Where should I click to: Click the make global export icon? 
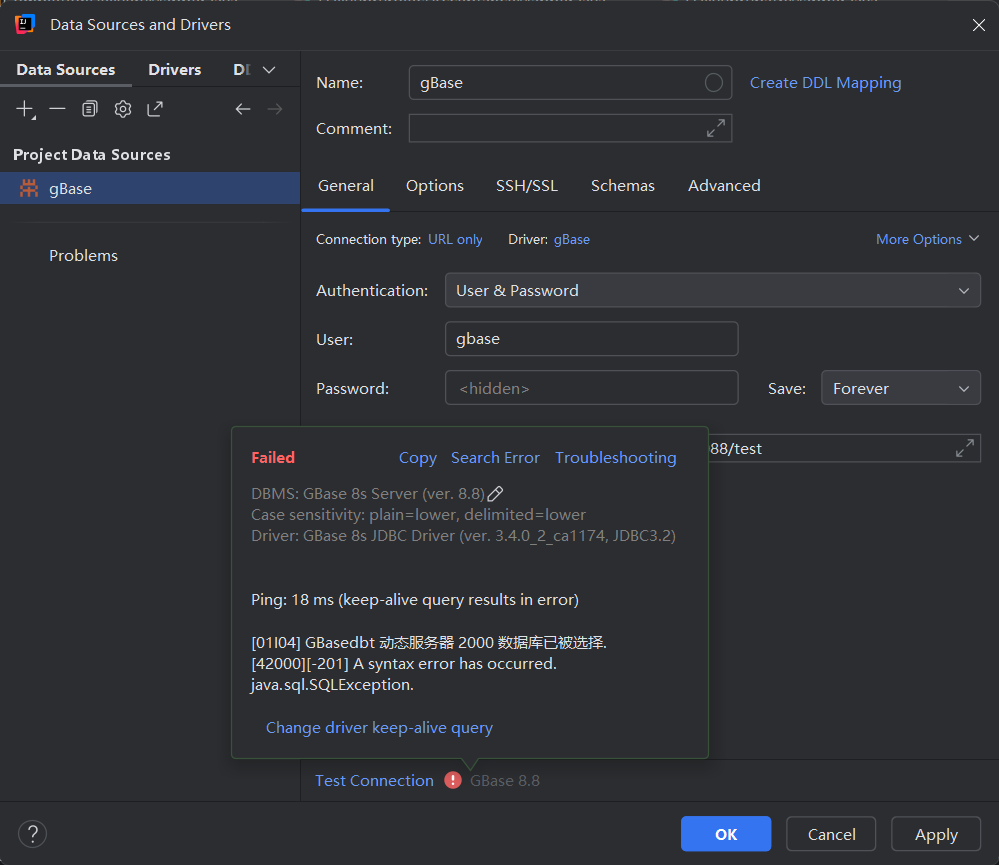(x=155, y=109)
